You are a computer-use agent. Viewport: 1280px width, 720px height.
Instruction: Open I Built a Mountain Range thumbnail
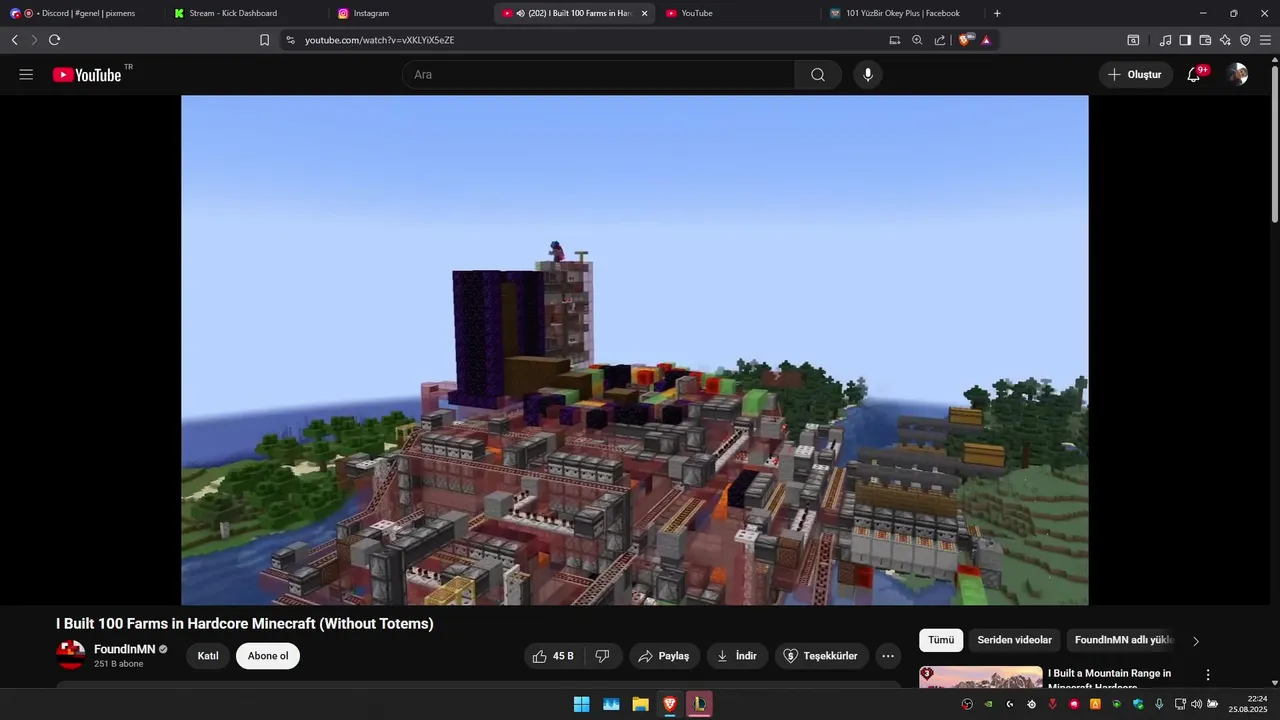(981, 677)
